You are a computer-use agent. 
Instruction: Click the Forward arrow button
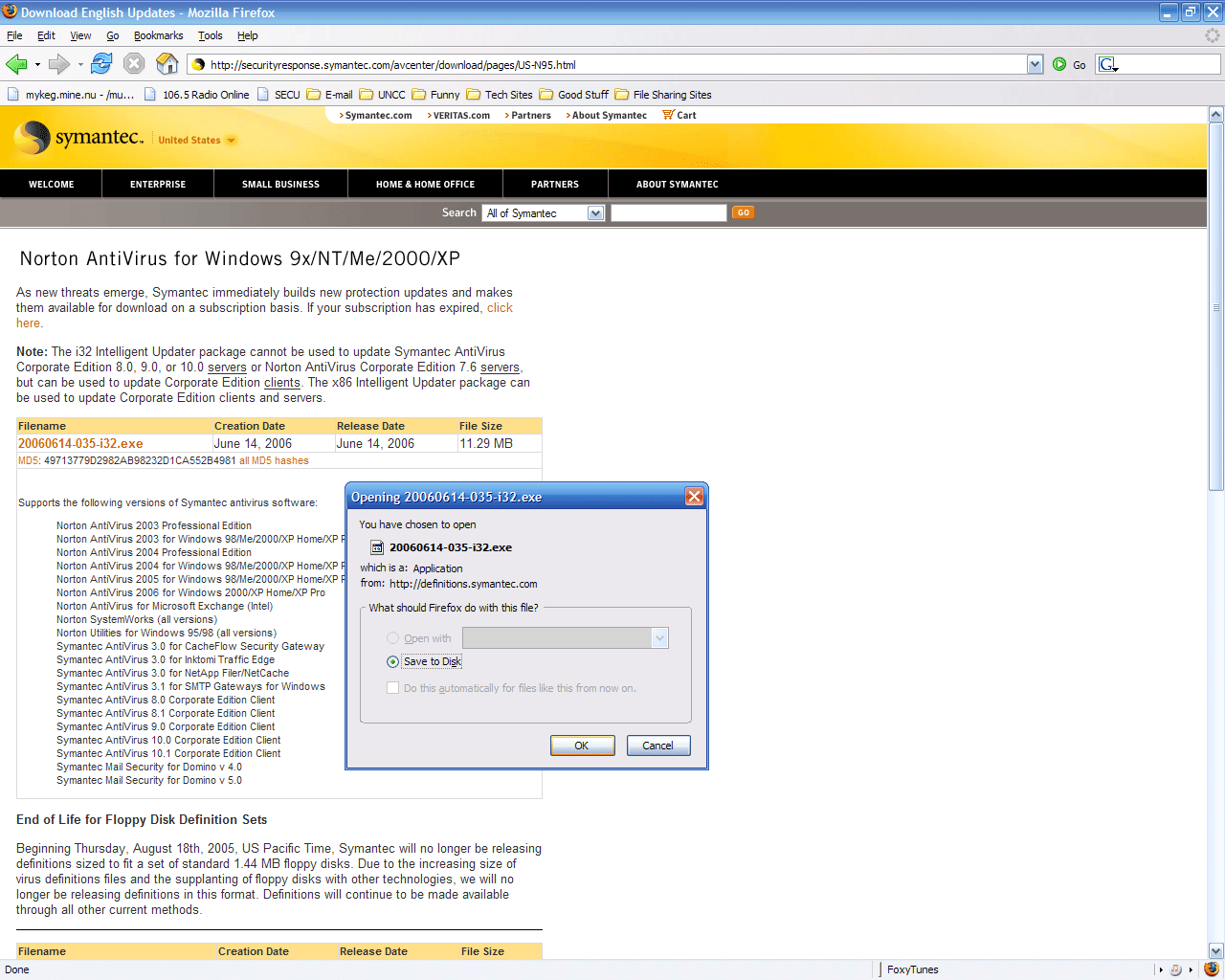[x=58, y=64]
